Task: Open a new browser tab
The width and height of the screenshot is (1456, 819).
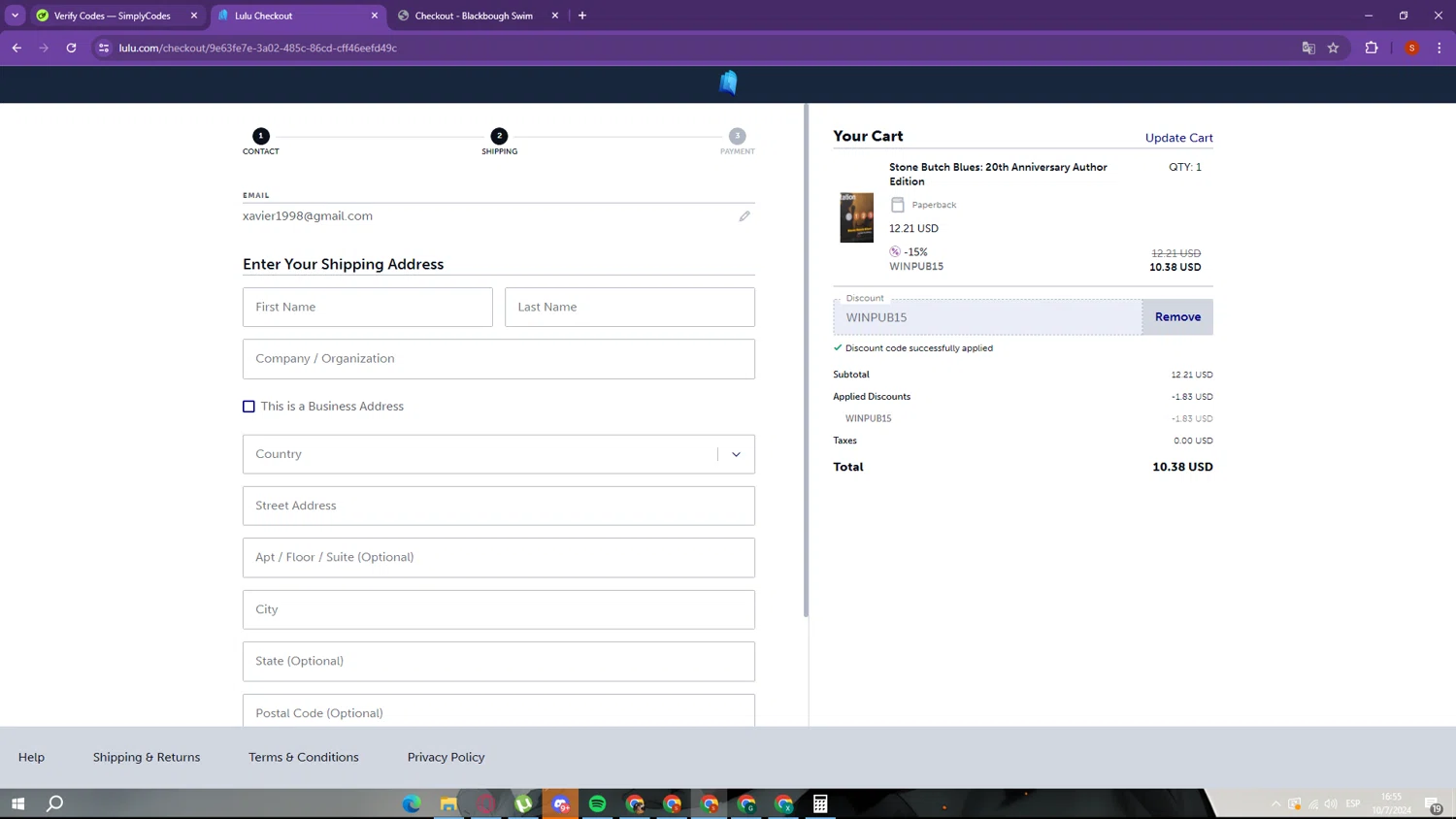Action: click(x=582, y=16)
